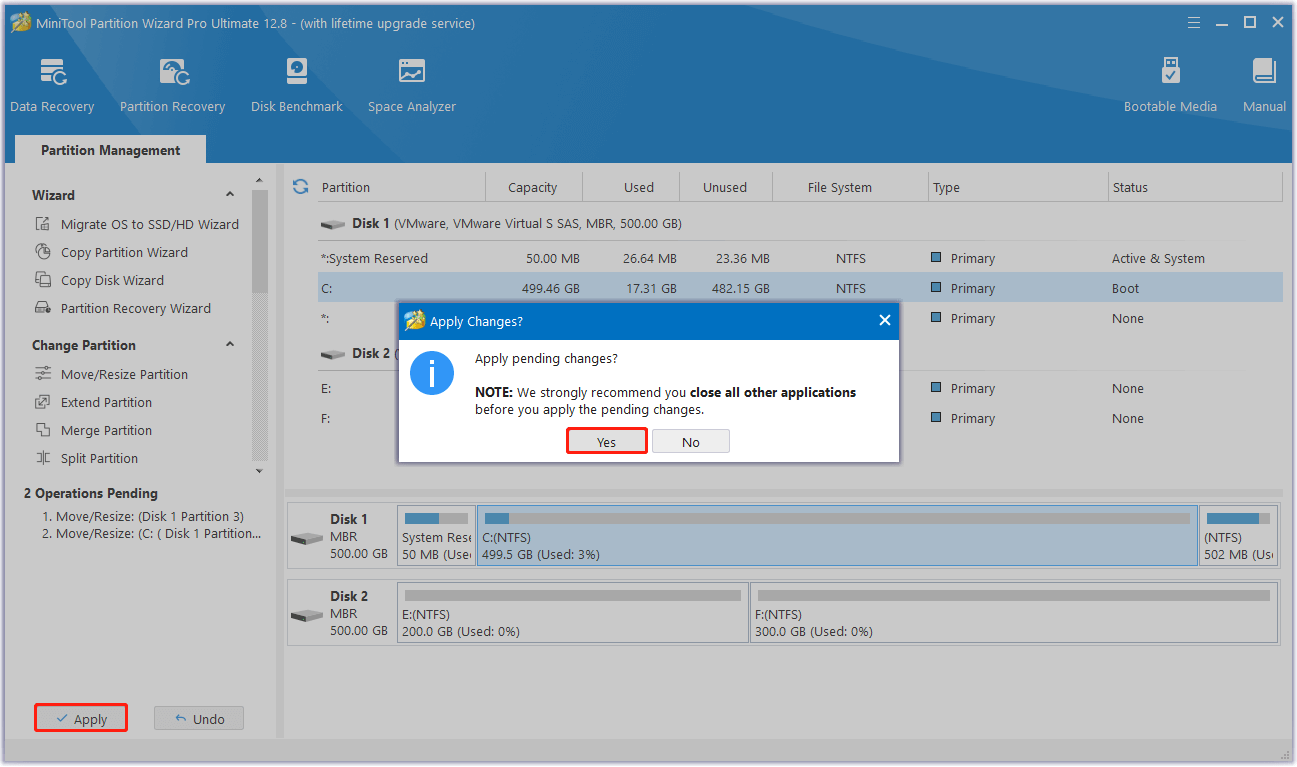Close the Apply Changes dialog
This screenshot has width=1297, height=767.
click(884, 321)
